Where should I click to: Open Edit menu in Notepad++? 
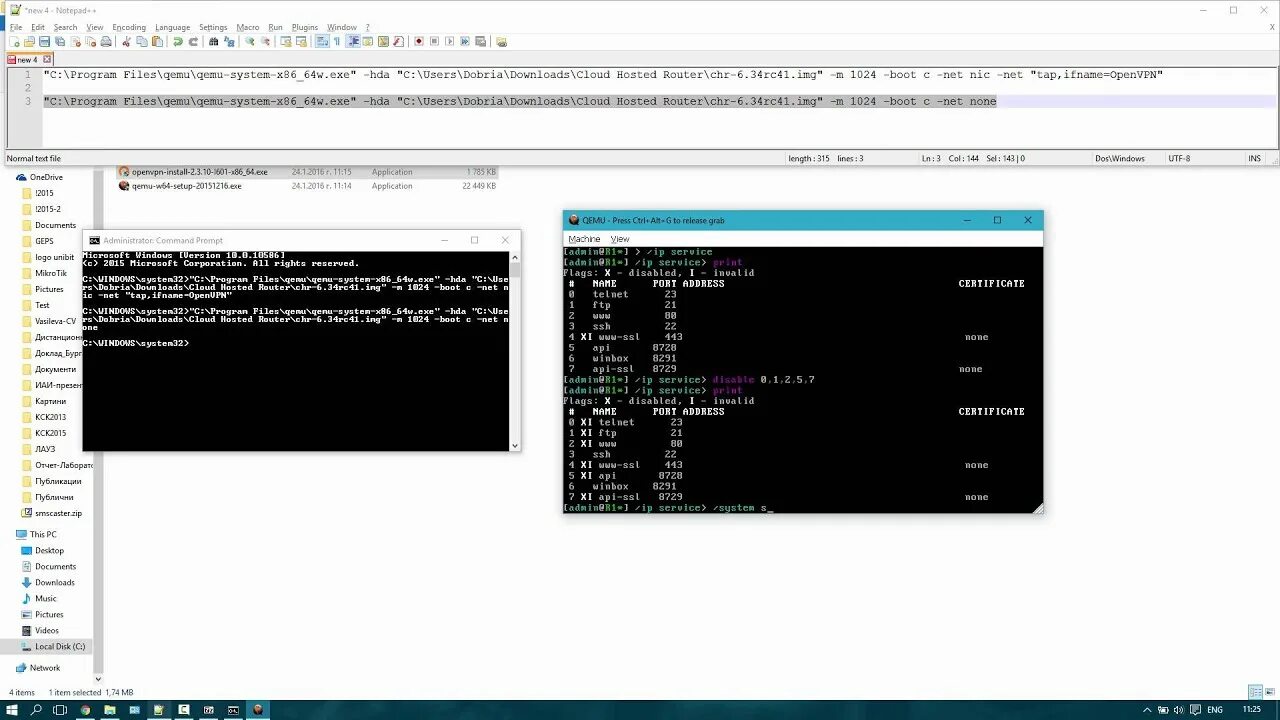(38, 27)
